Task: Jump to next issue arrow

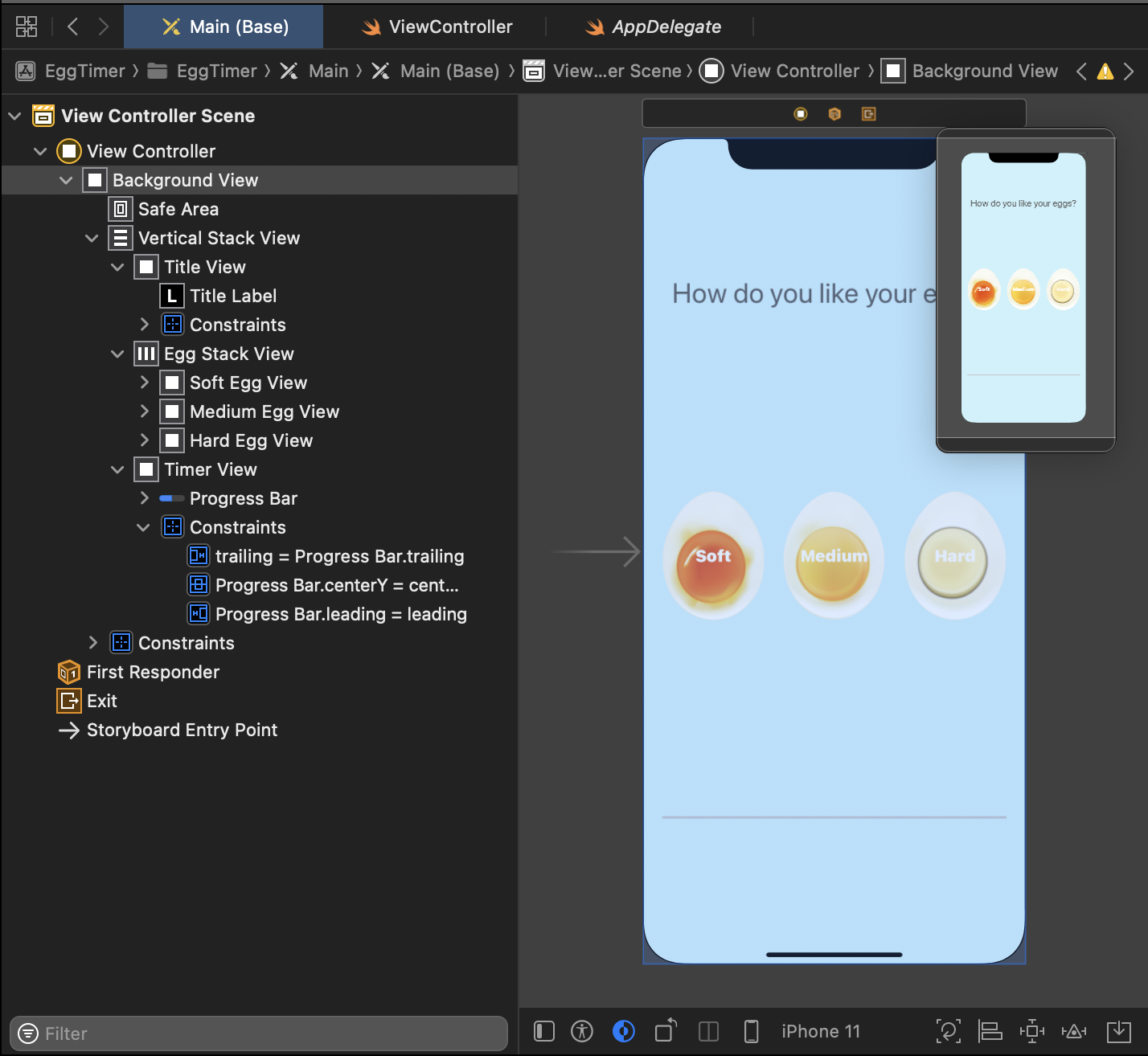Action: click(x=1129, y=72)
